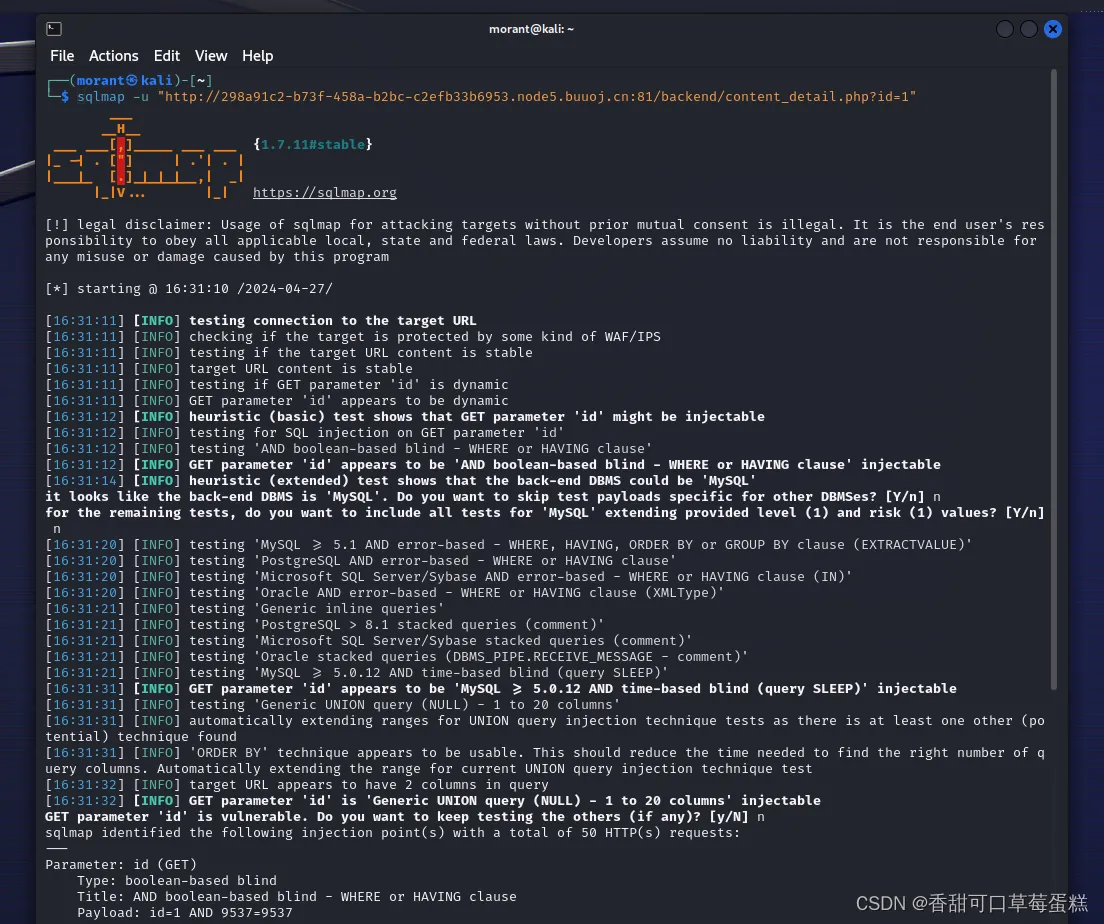Click the version text {1.7.11#stable}
Screen dimensions: 1104x924
[313, 144]
